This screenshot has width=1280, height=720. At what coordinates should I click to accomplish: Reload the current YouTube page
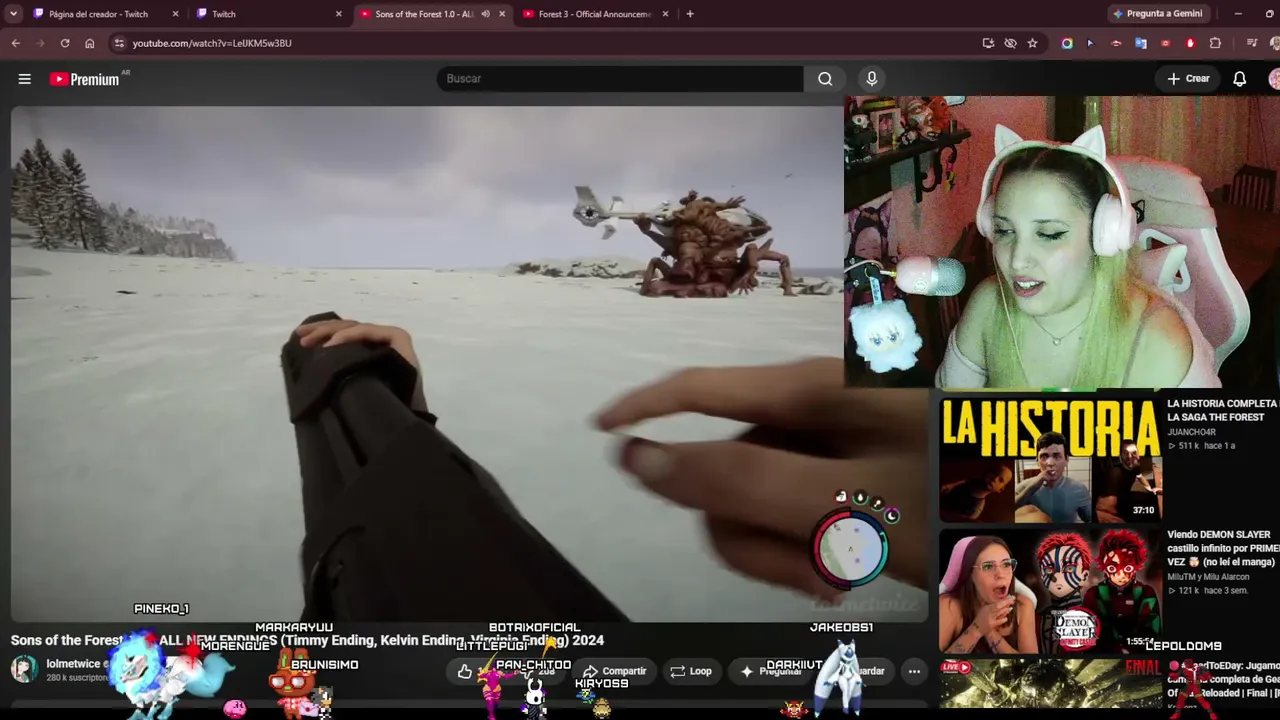(65, 43)
